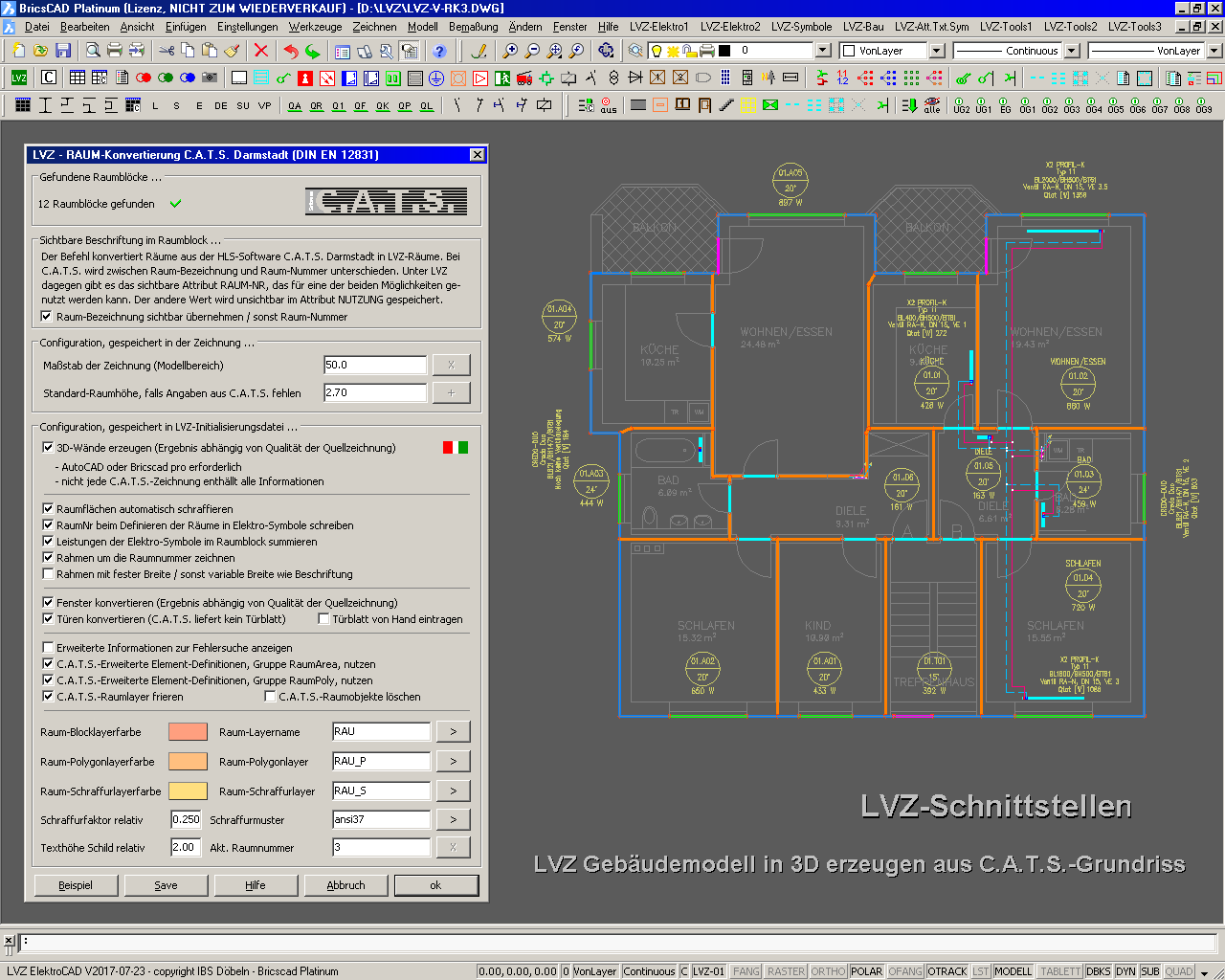Click the Maßstab der Zeichnung field
The width and height of the screenshot is (1225, 980).
(375, 365)
